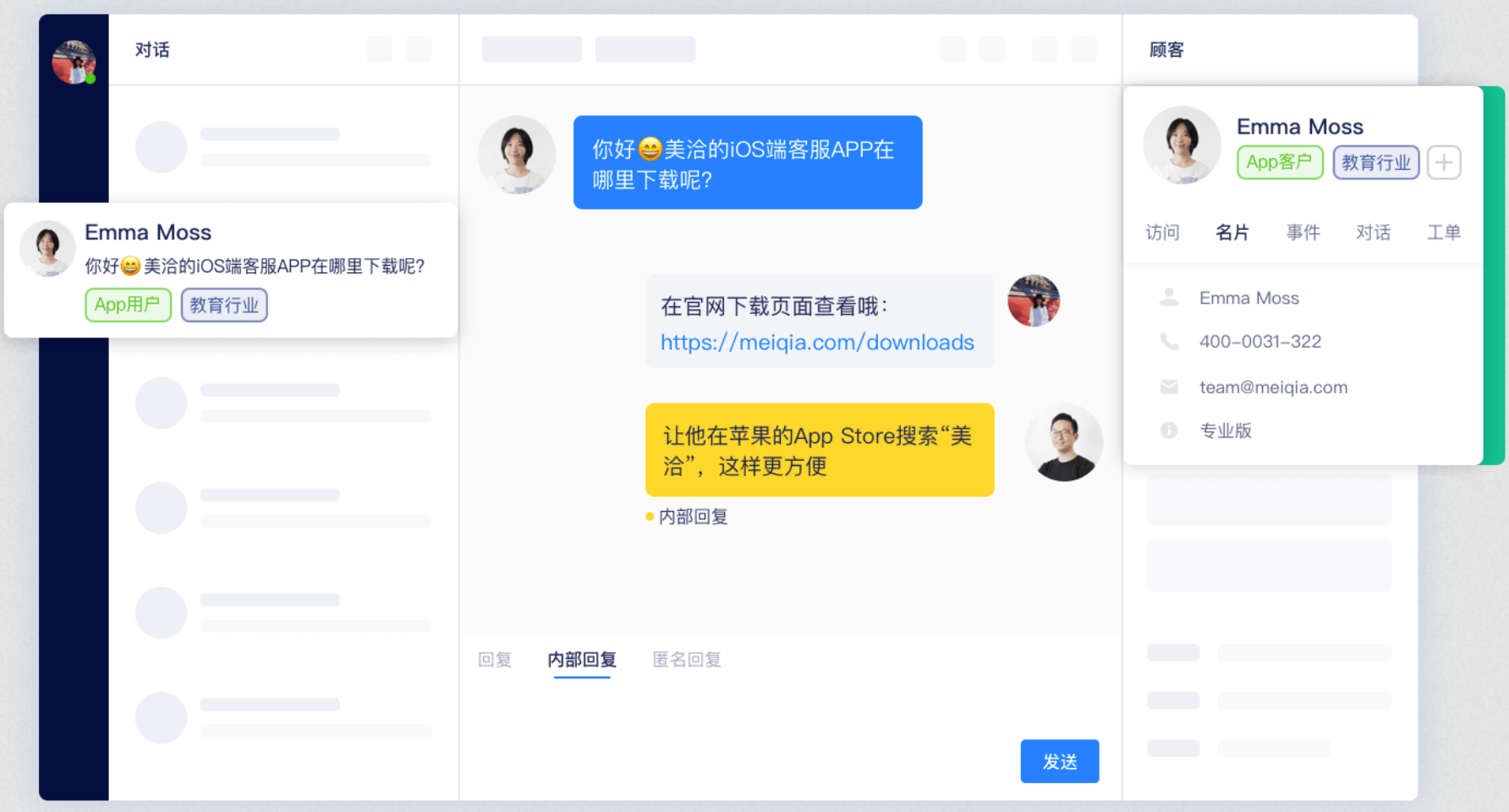Click the 顾客 panel header title
This screenshot has width=1509, height=812.
[1166, 50]
